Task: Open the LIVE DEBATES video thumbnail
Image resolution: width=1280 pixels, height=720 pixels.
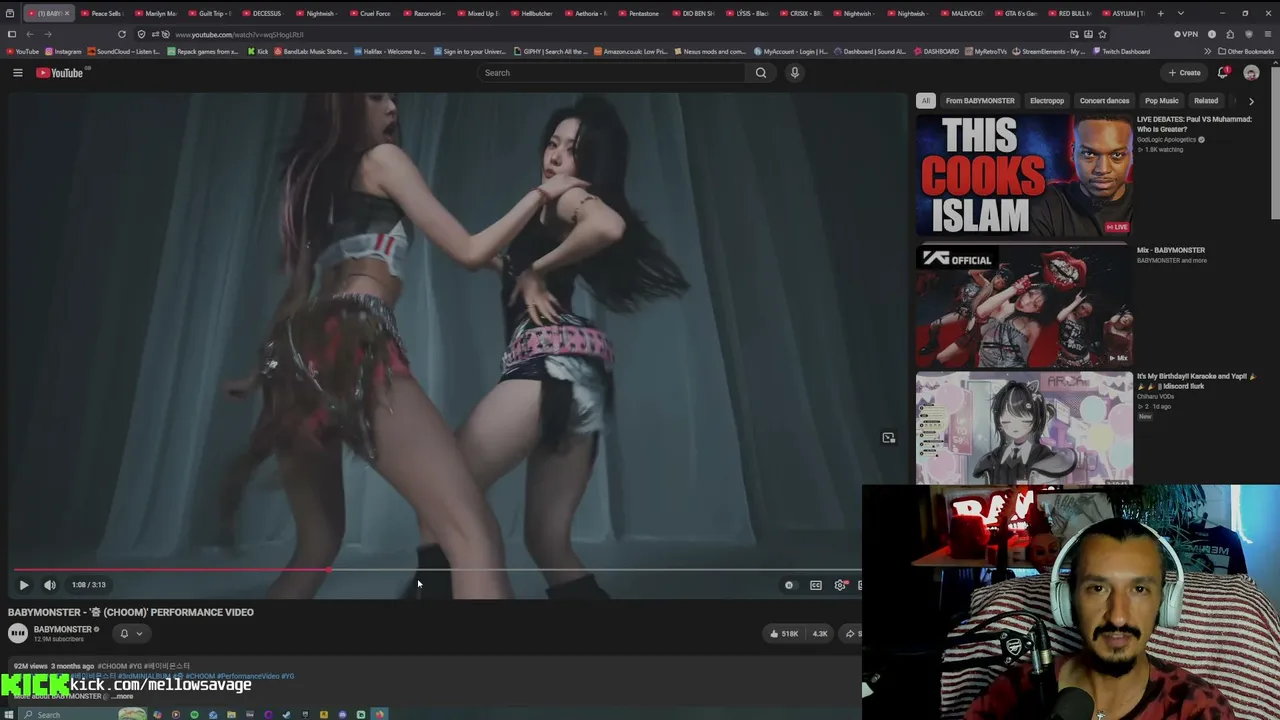Action: (x=1024, y=176)
